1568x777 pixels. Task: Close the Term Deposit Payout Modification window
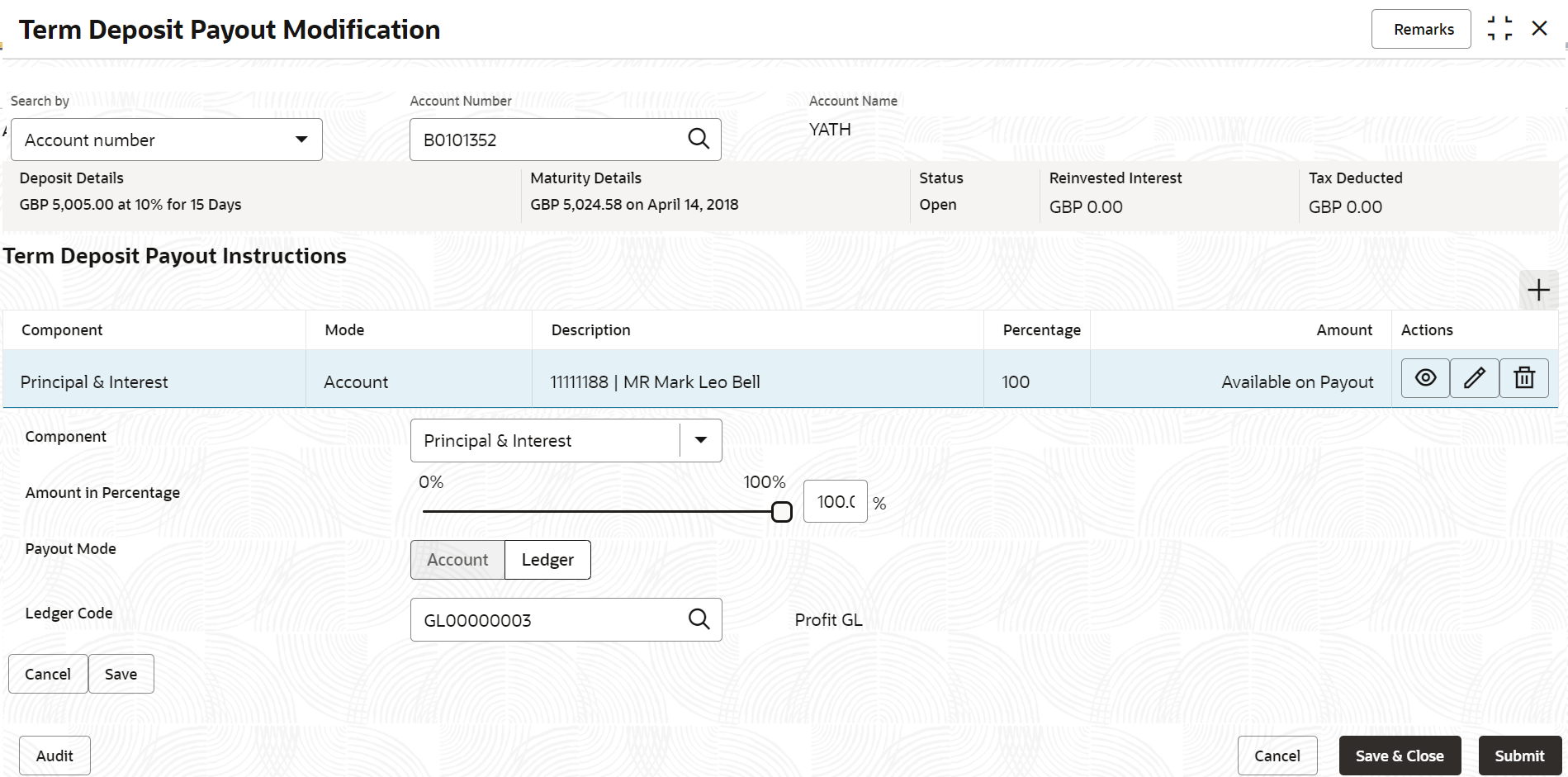(x=1539, y=29)
